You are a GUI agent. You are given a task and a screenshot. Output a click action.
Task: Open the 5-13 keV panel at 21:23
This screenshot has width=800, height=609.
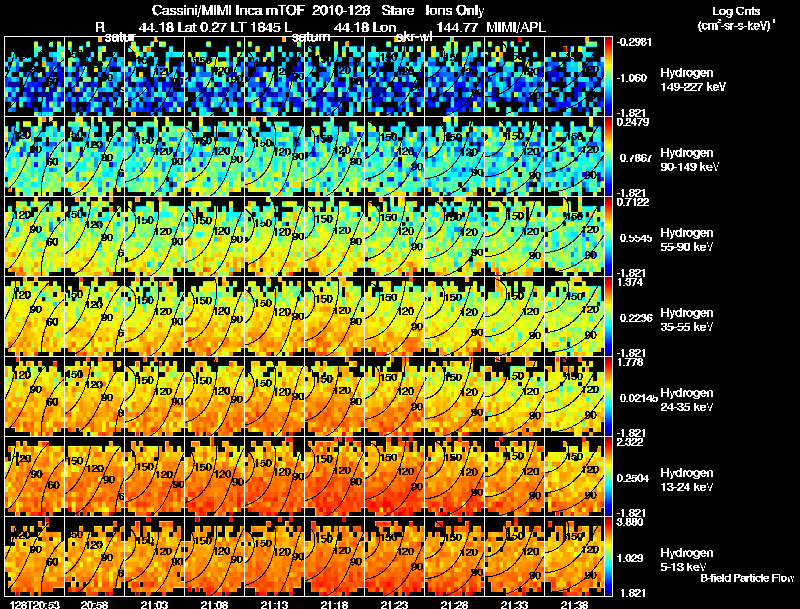click(394, 556)
